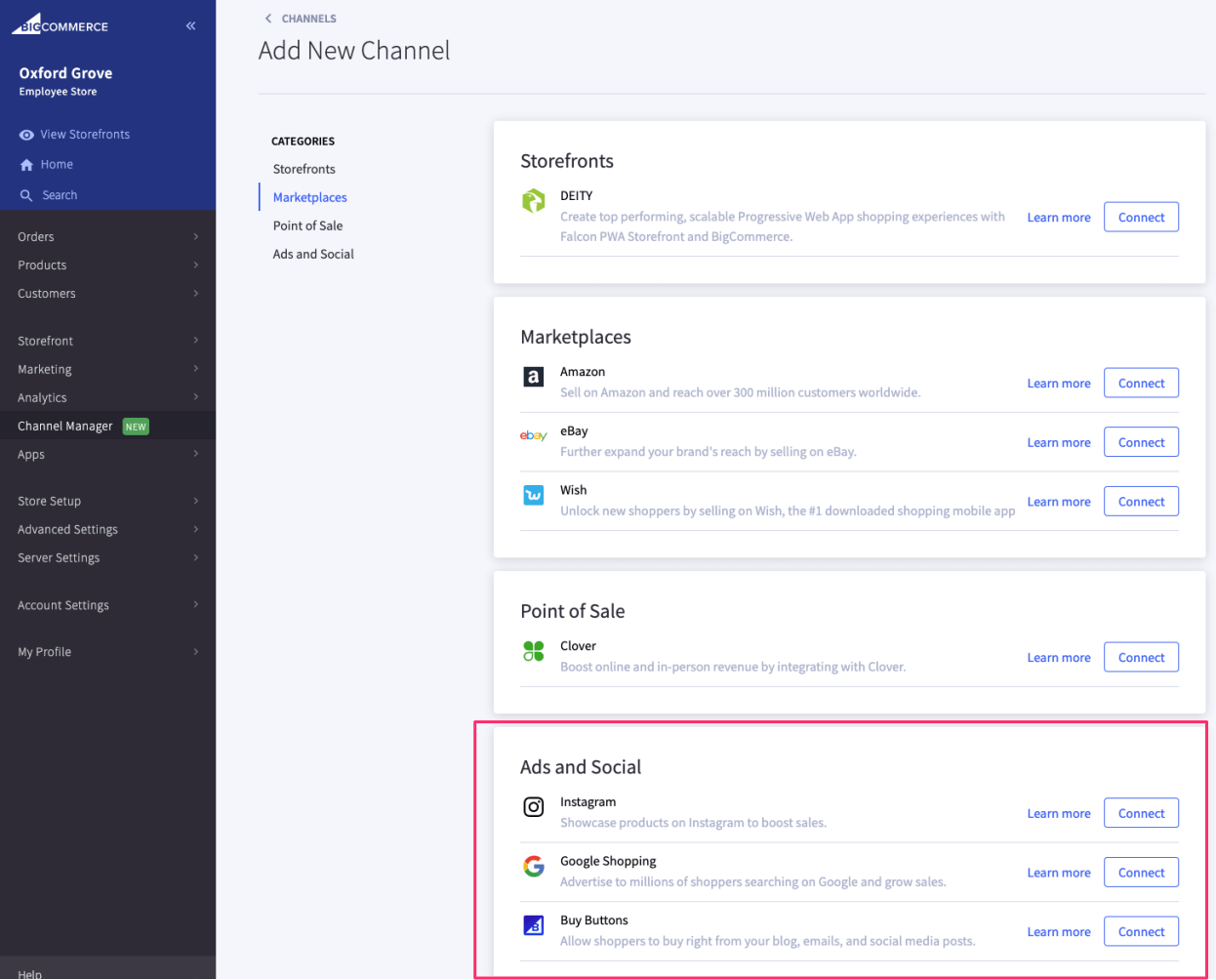The width and height of the screenshot is (1216, 980).
Task: Click the Add New Channel heading
Action: pyautogui.click(x=354, y=51)
